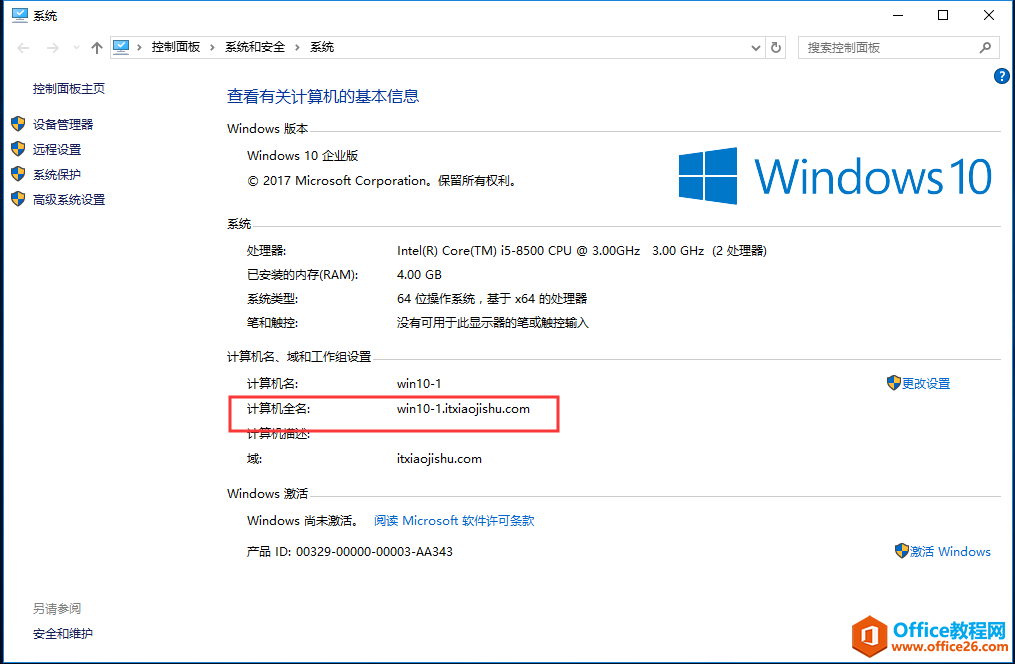Expand chevron before 控制面板 breadcrumb
The height and width of the screenshot is (664, 1015).
139,47
